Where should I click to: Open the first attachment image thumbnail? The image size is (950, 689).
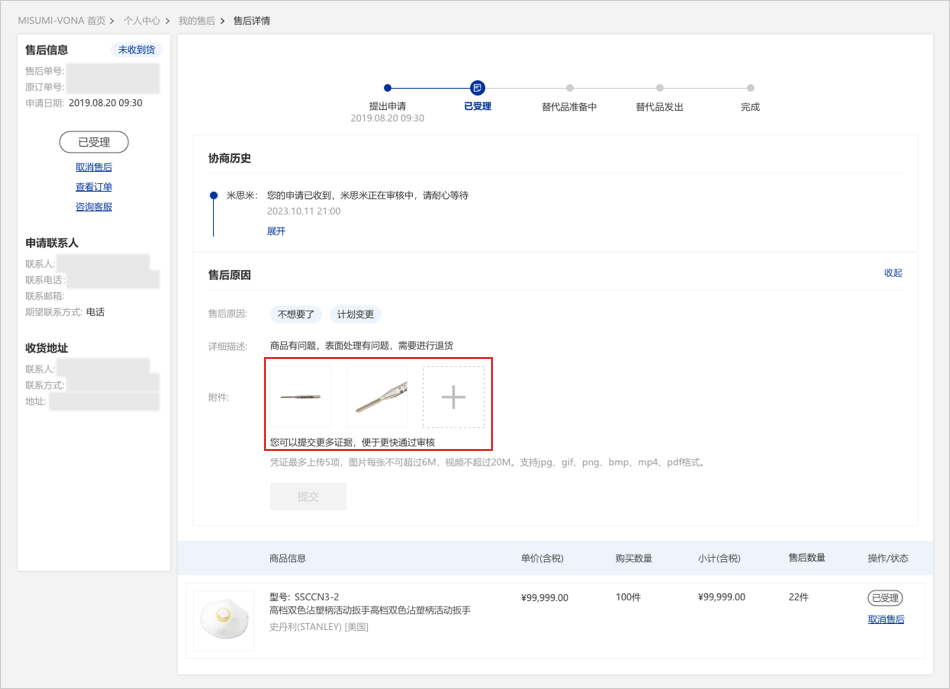coord(300,397)
